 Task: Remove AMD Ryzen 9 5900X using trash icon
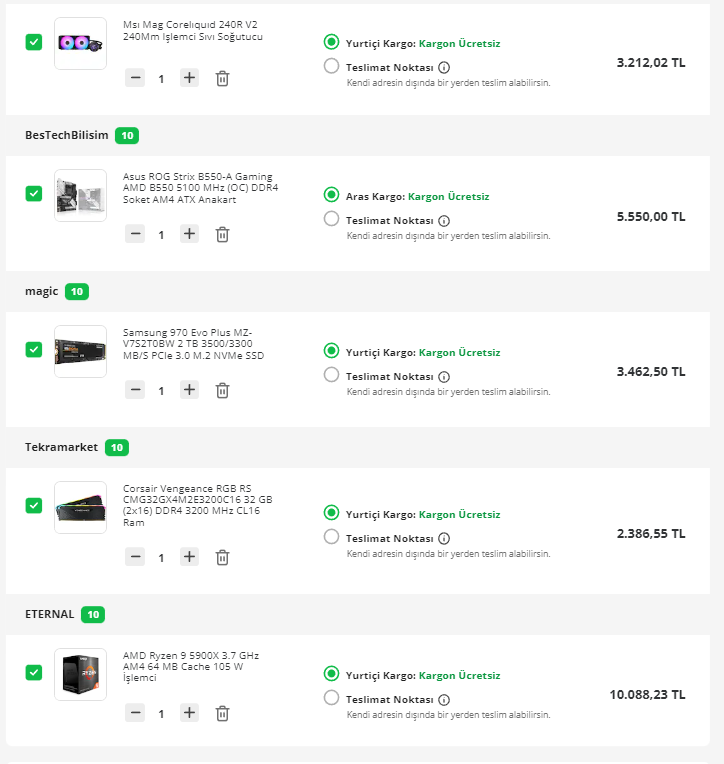point(222,713)
